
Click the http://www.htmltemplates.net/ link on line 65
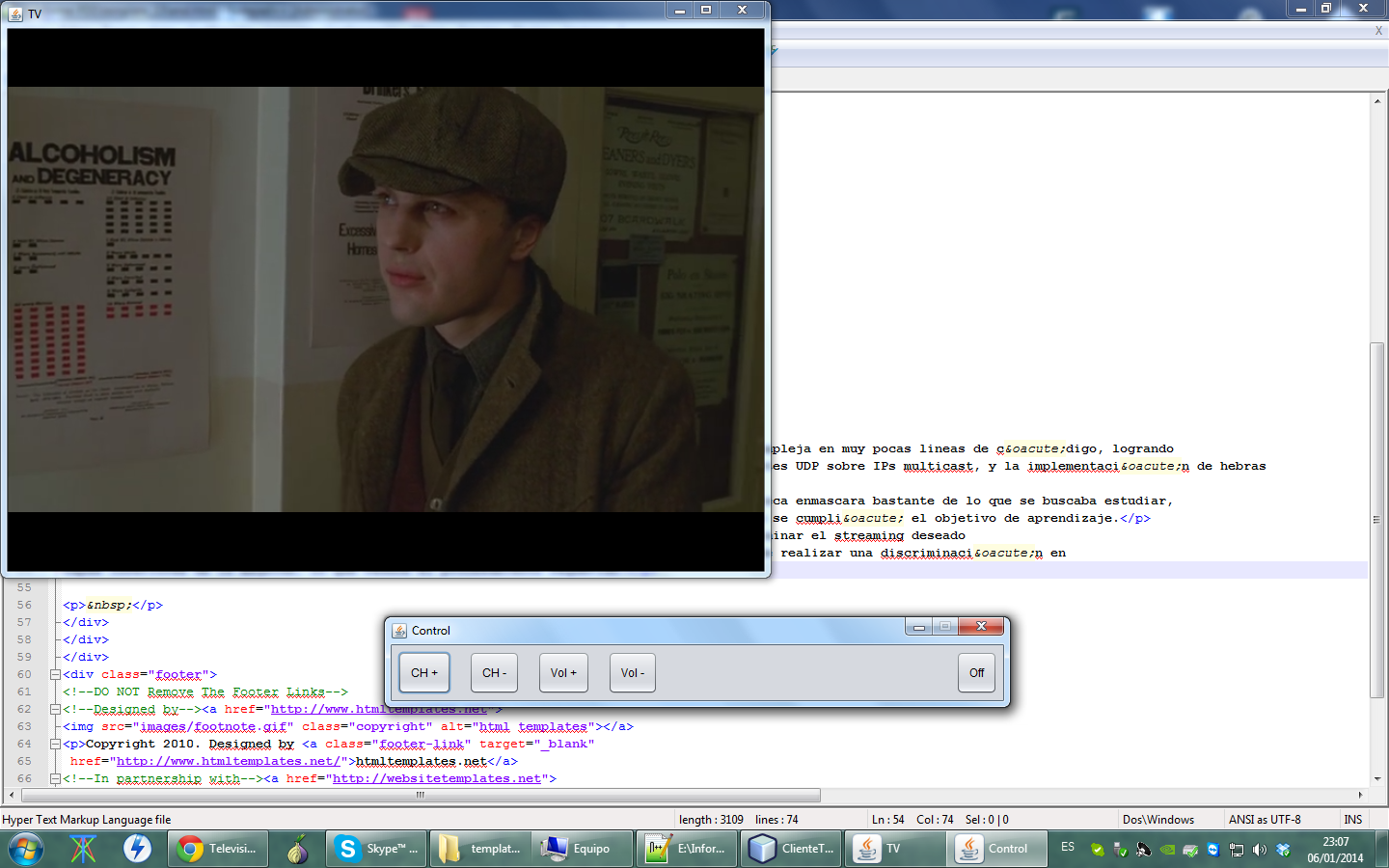click(229, 762)
